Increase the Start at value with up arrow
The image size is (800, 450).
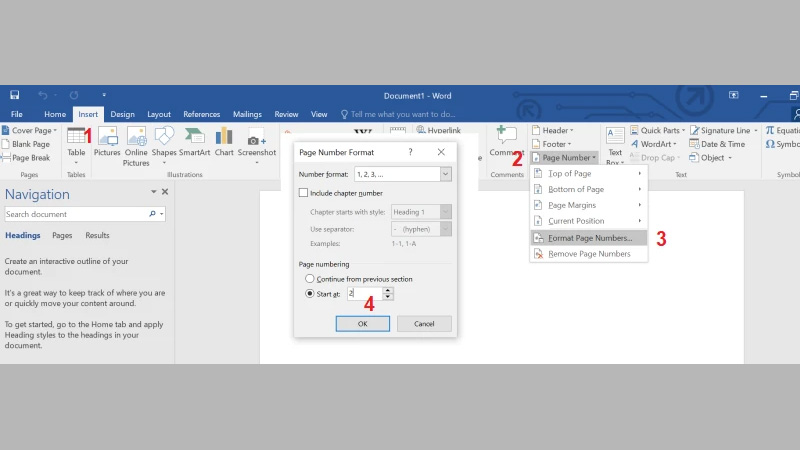[388, 290]
